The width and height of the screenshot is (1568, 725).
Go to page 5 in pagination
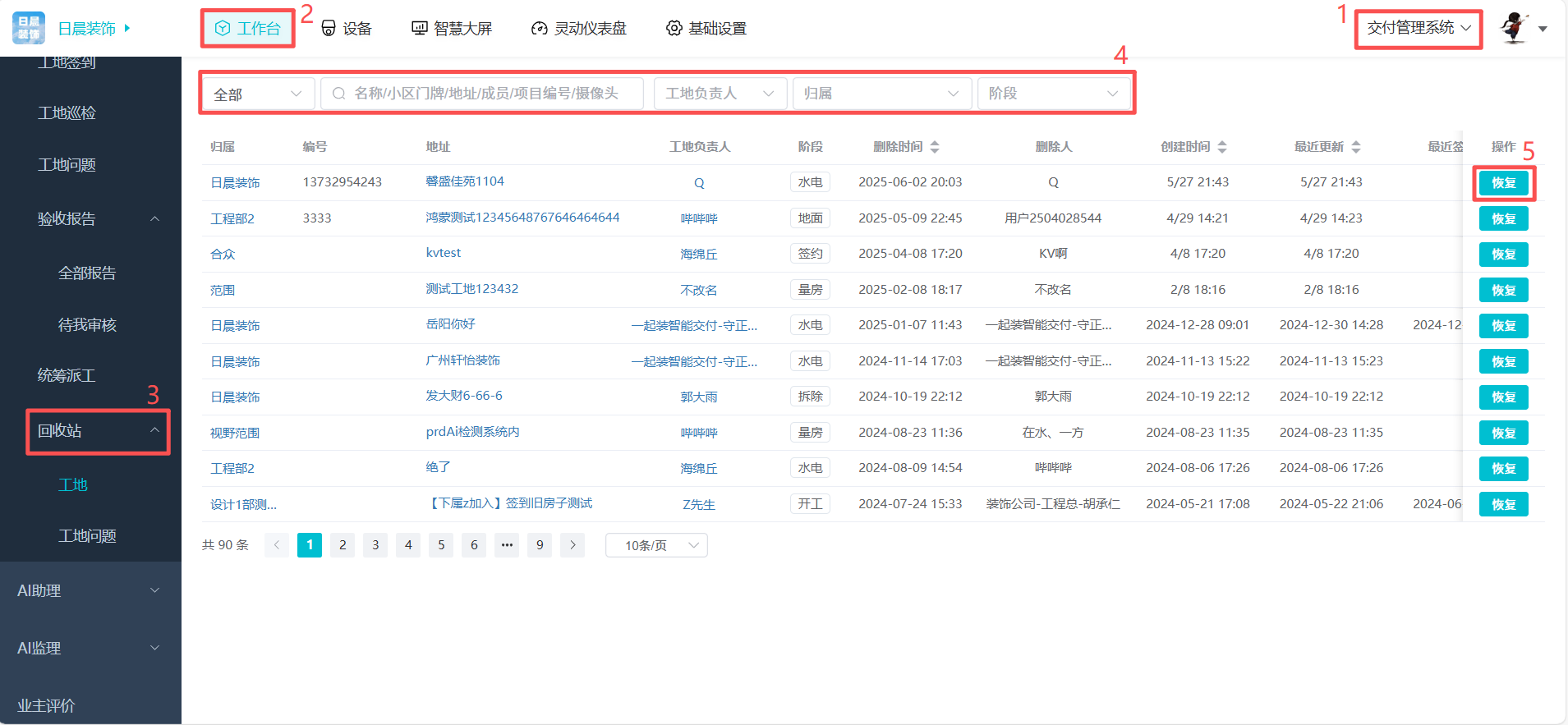pos(441,545)
